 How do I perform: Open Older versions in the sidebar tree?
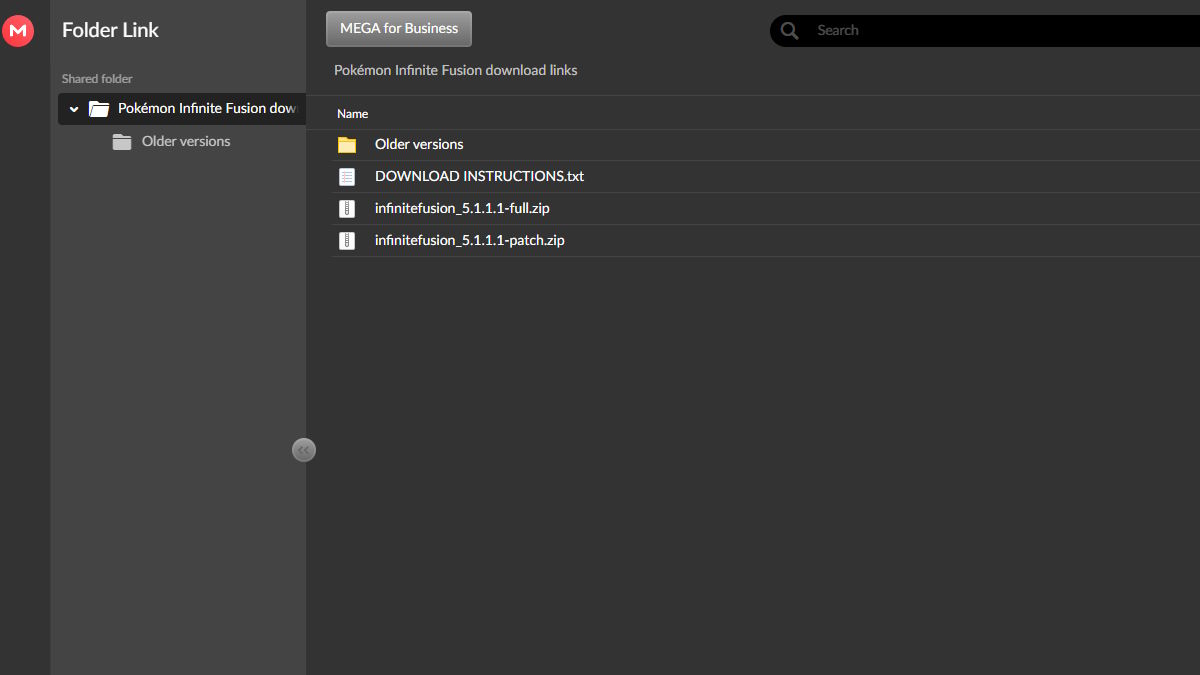tap(186, 142)
